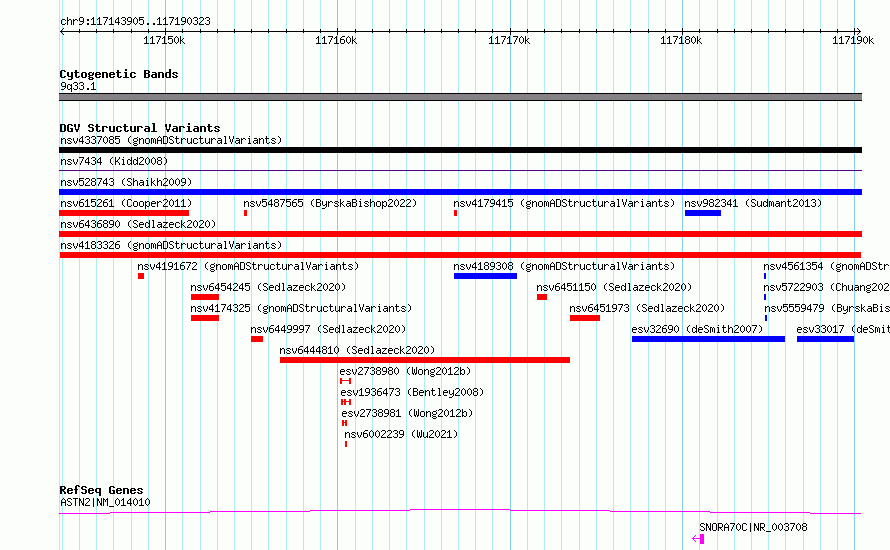Open nsv4179415 (gnomADStructuralVariants) label
Image resolution: width=890 pixels, height=550 pixels.
tap(564, 203)
